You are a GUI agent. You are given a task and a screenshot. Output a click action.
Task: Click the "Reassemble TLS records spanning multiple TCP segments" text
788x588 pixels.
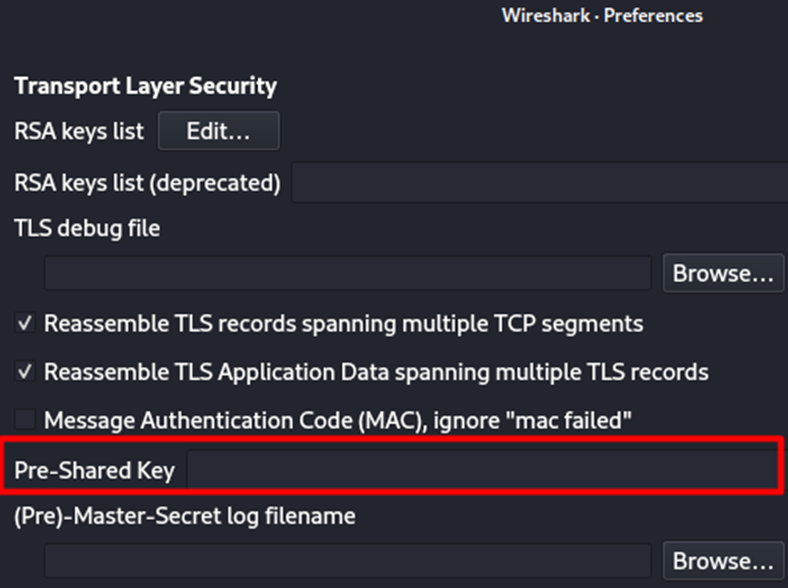[x=343, y=324]
